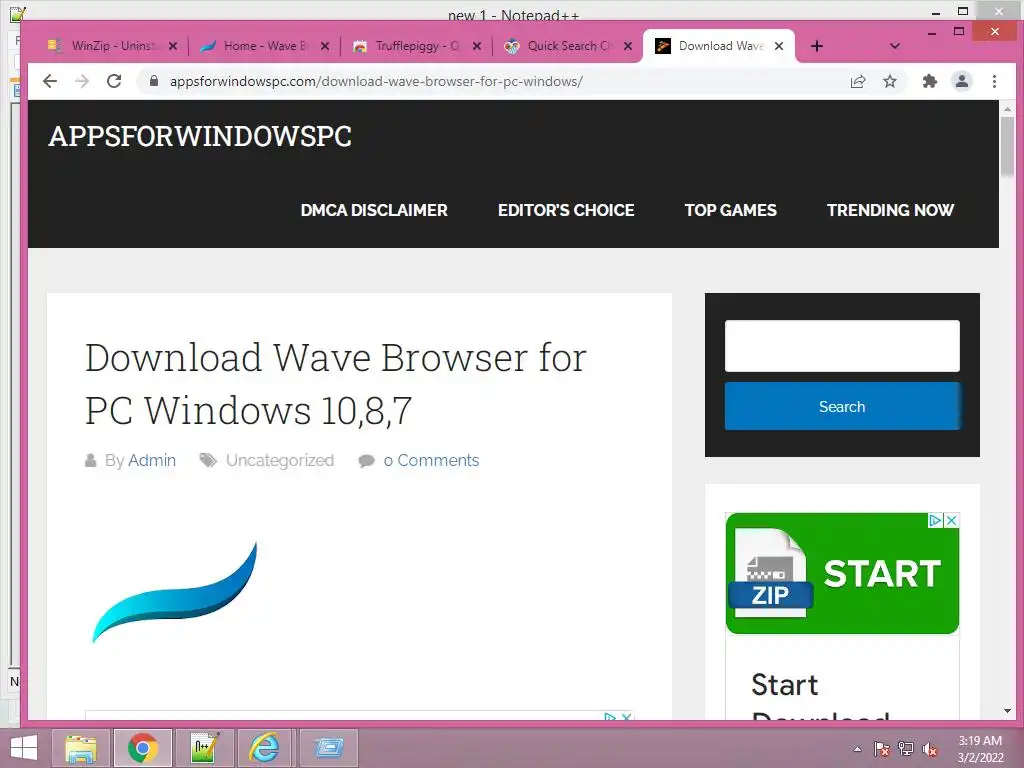This screenshot has width=1024, height=768.
Task: Show hidden system tray icons
Action: (x=857, y=749)
